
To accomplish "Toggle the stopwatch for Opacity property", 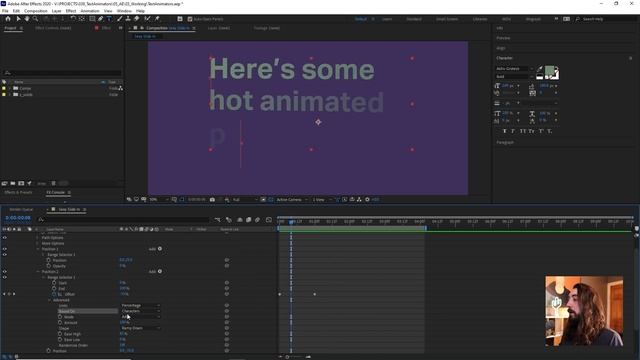I will (49, 266).
